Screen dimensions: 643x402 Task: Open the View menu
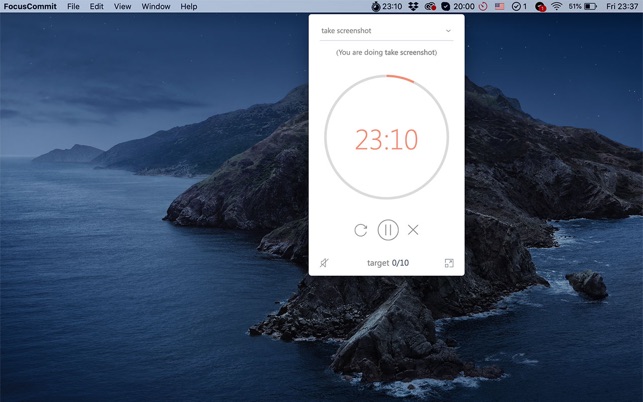(x=123, y=7)
